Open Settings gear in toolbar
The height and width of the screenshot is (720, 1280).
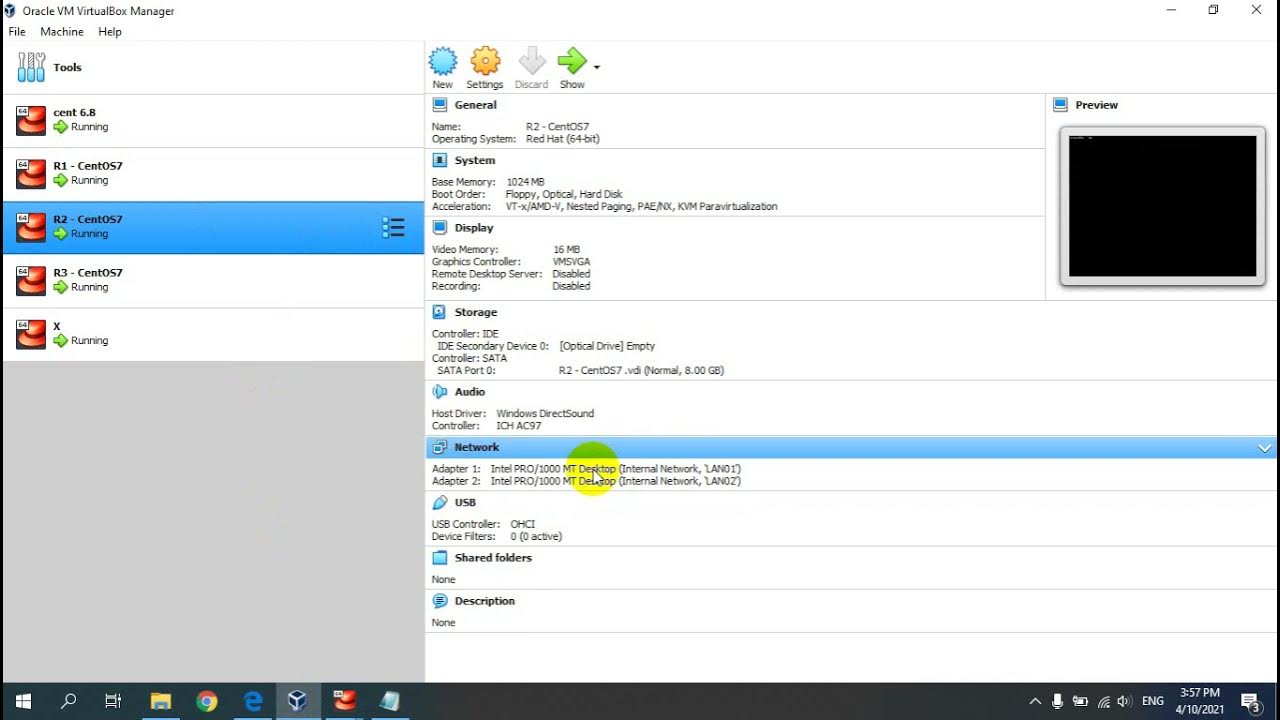(485, 62)
